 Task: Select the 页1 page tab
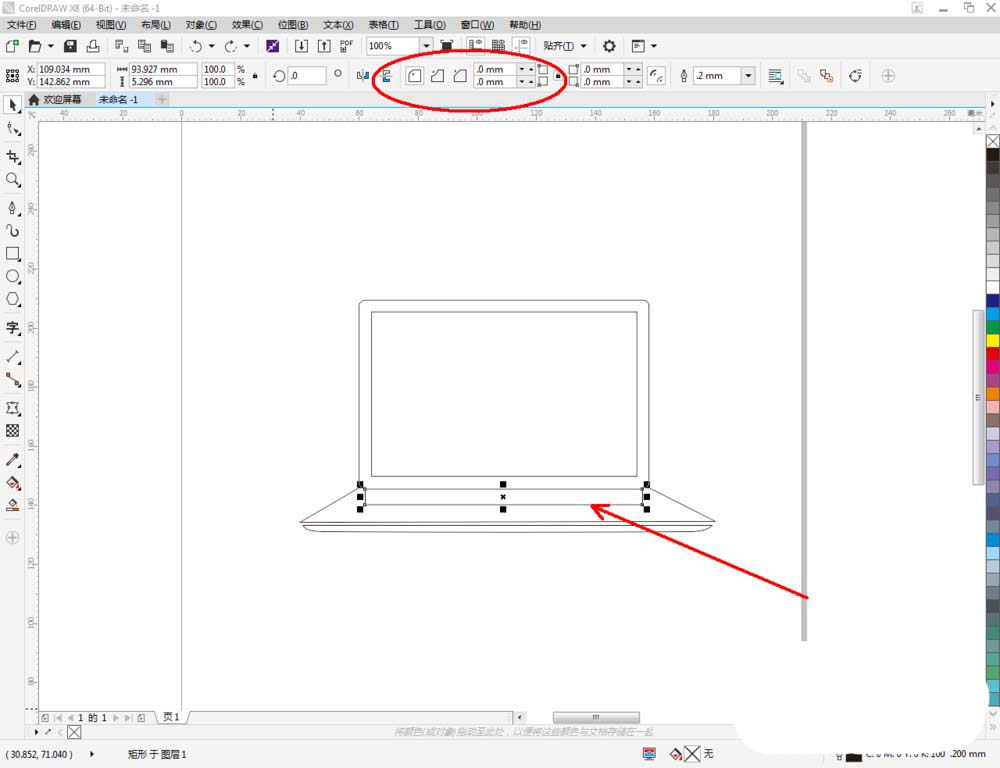[172, 717]
